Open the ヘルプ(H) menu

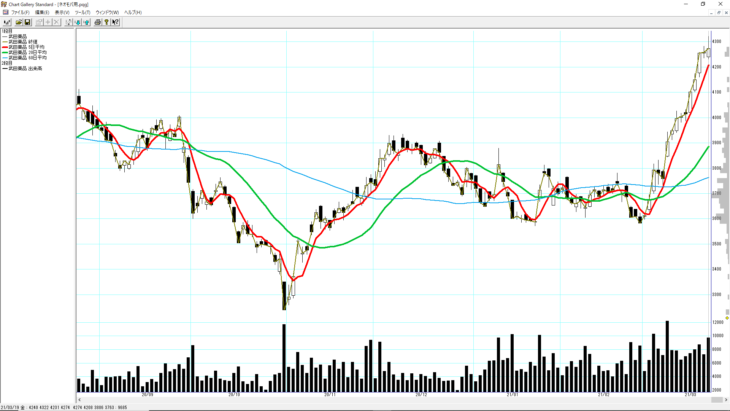click(x=132, y=12)
